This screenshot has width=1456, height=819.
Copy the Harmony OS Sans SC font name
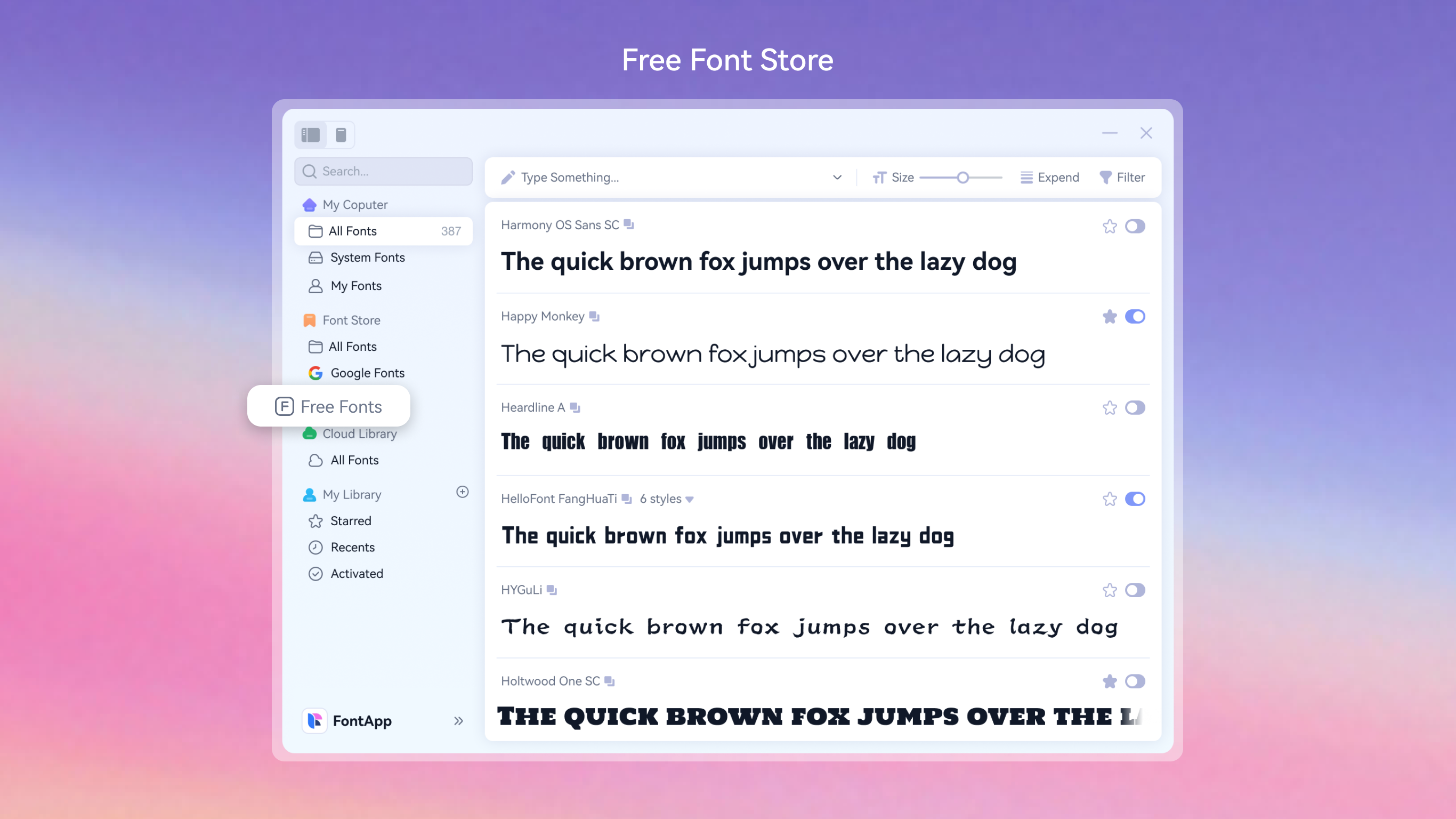tap(629, 224)
